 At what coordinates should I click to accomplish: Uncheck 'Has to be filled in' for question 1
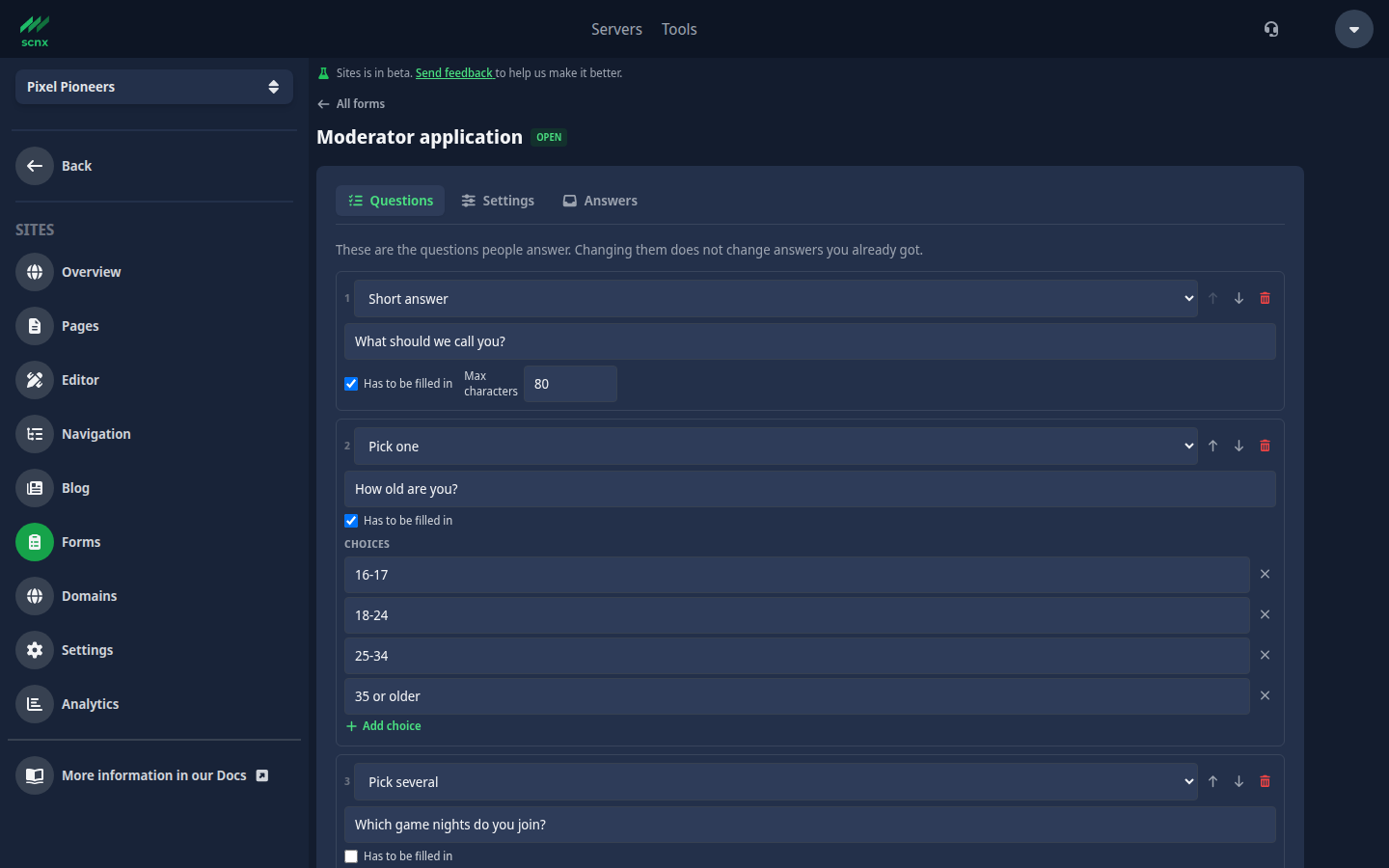[351, 384]
